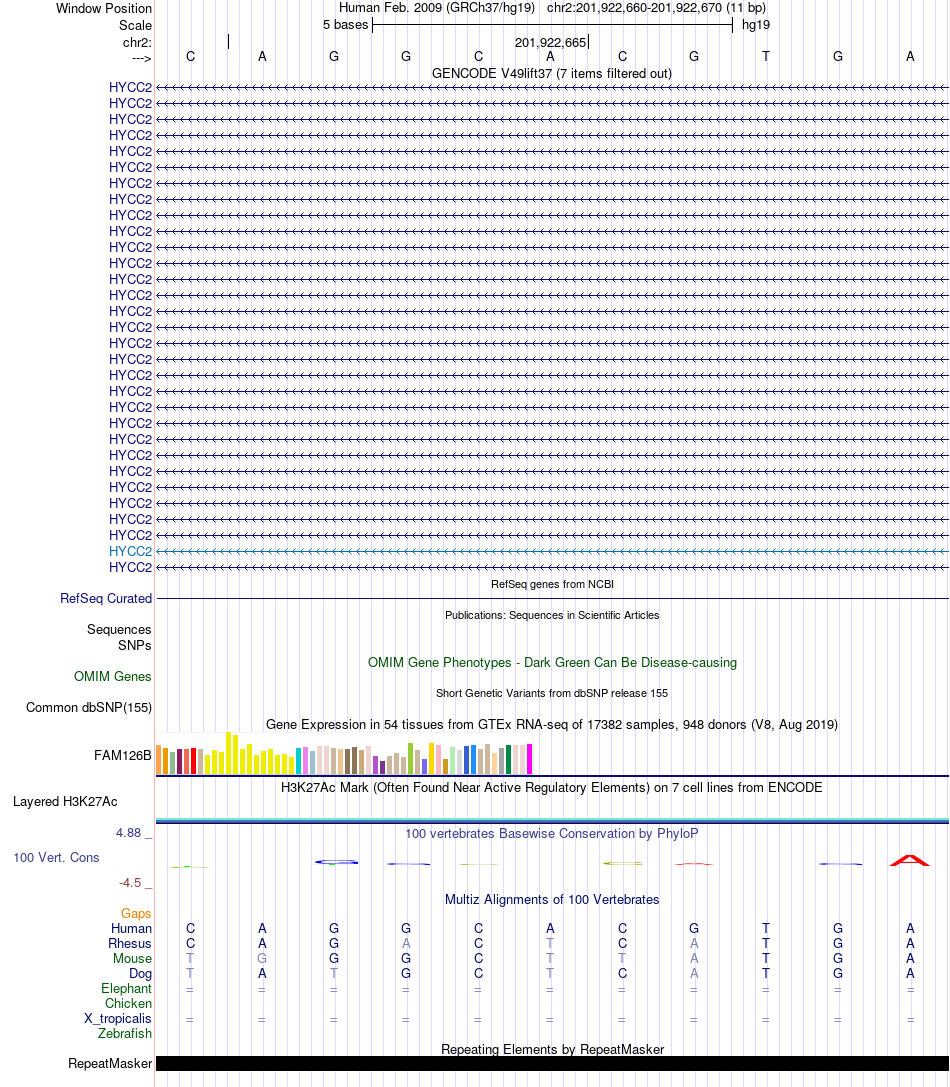
Task: Click the magenta bar ending the GTEx chart
Action: [x=530, y=759]
